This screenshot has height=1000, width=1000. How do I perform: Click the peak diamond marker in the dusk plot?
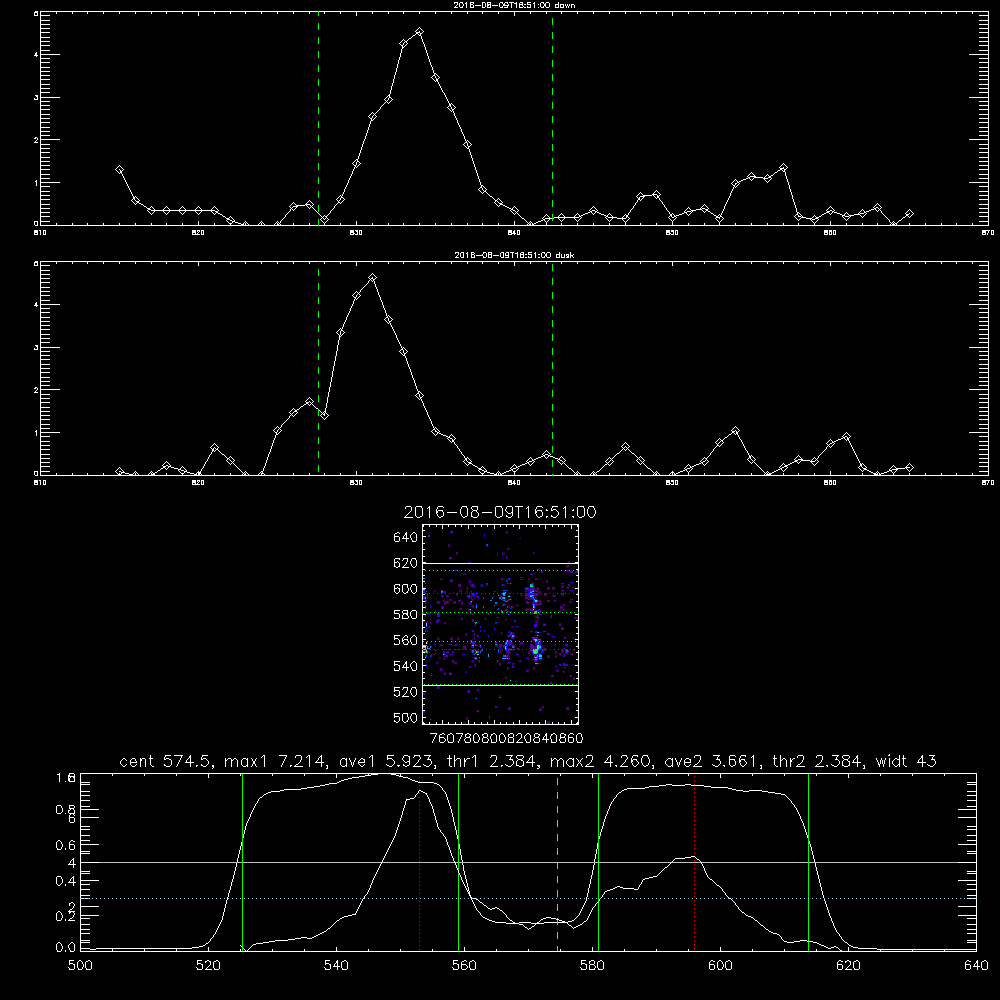(x=372, y=278)
